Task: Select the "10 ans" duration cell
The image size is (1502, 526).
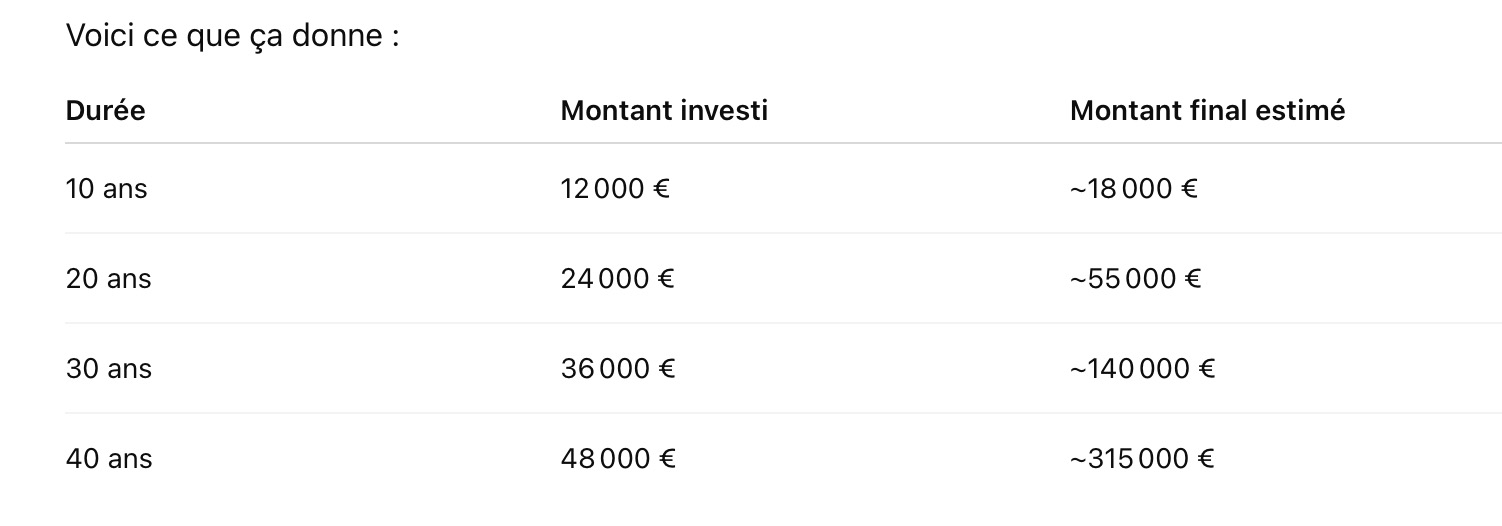Action: 106,188
